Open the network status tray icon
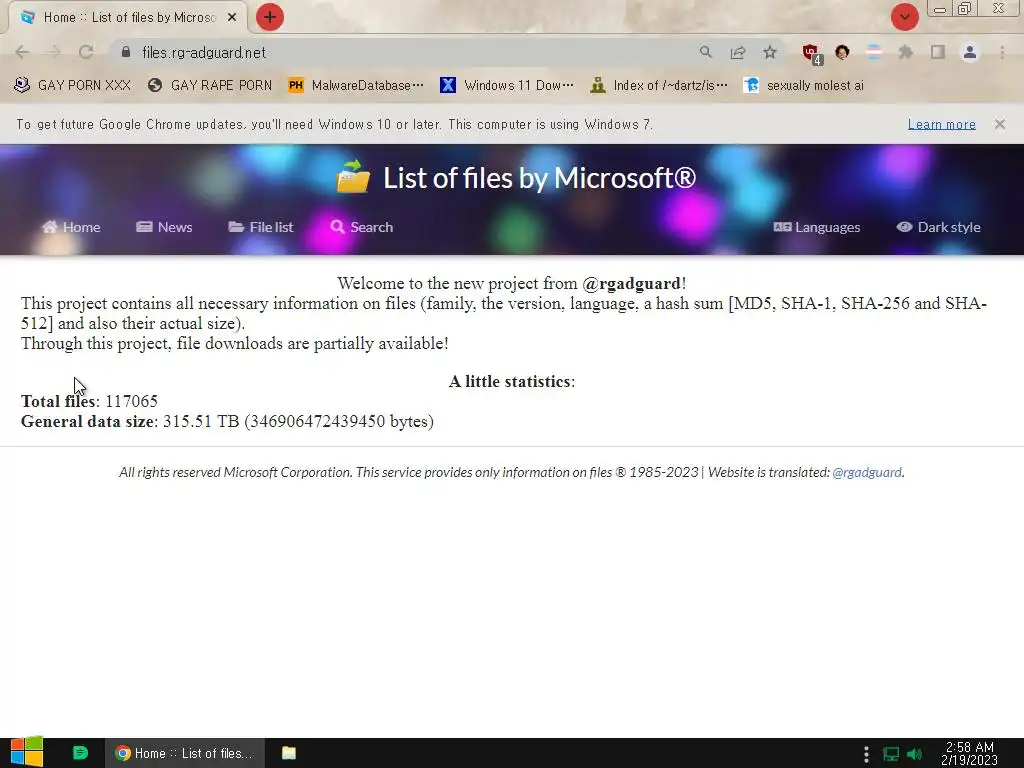 [891, 754]
